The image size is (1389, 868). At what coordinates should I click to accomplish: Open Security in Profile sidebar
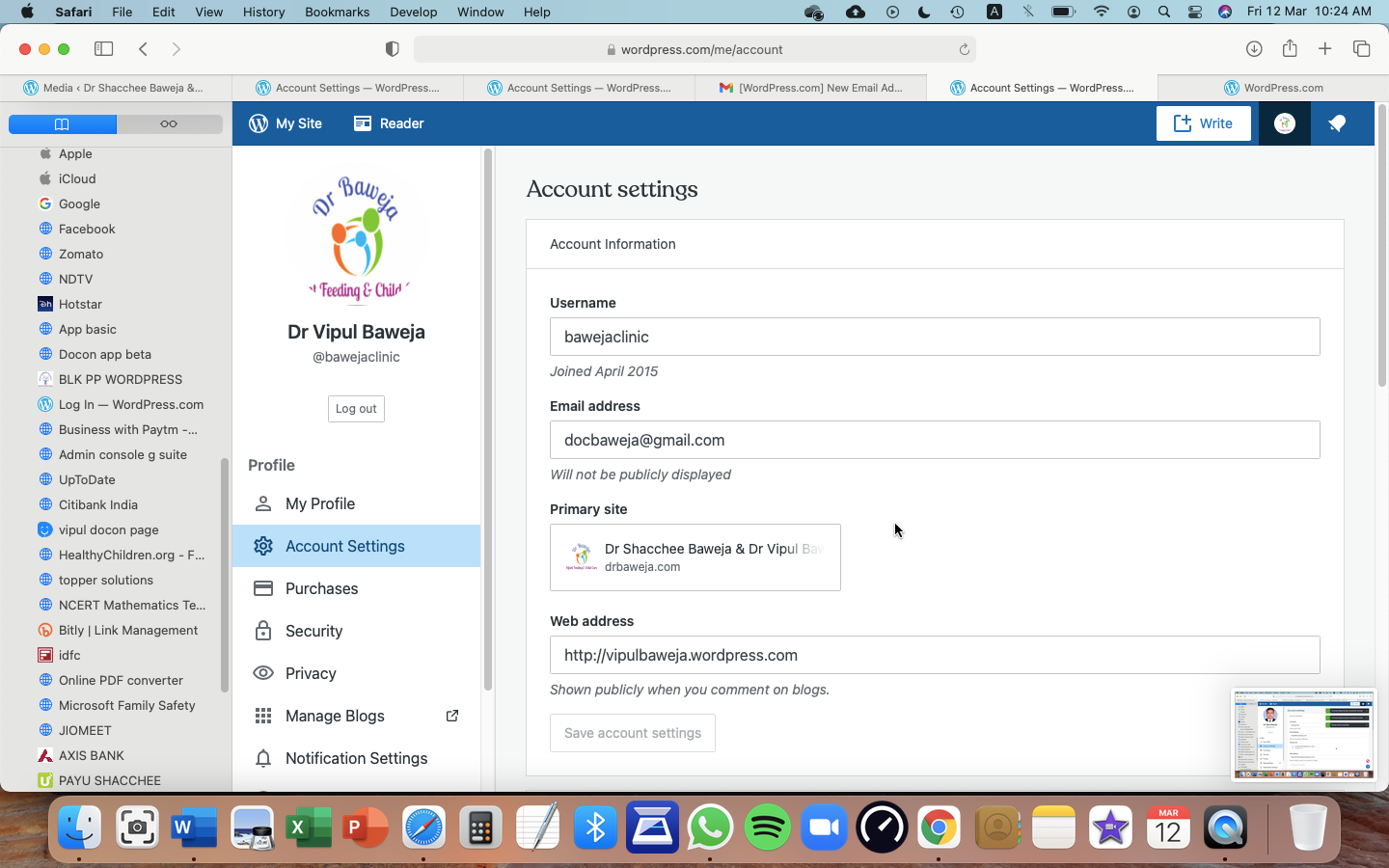(x=313, y=631)
